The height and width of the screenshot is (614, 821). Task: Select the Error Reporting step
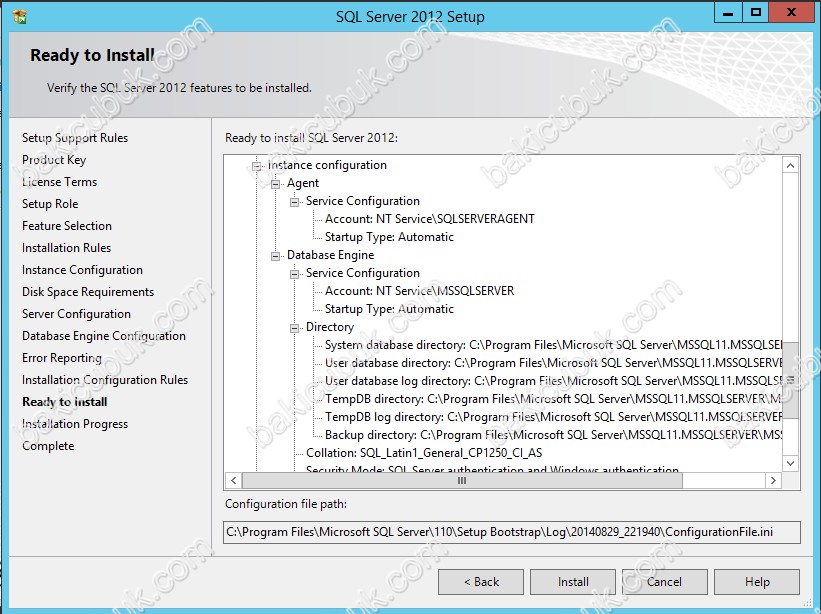click(62, 358)
